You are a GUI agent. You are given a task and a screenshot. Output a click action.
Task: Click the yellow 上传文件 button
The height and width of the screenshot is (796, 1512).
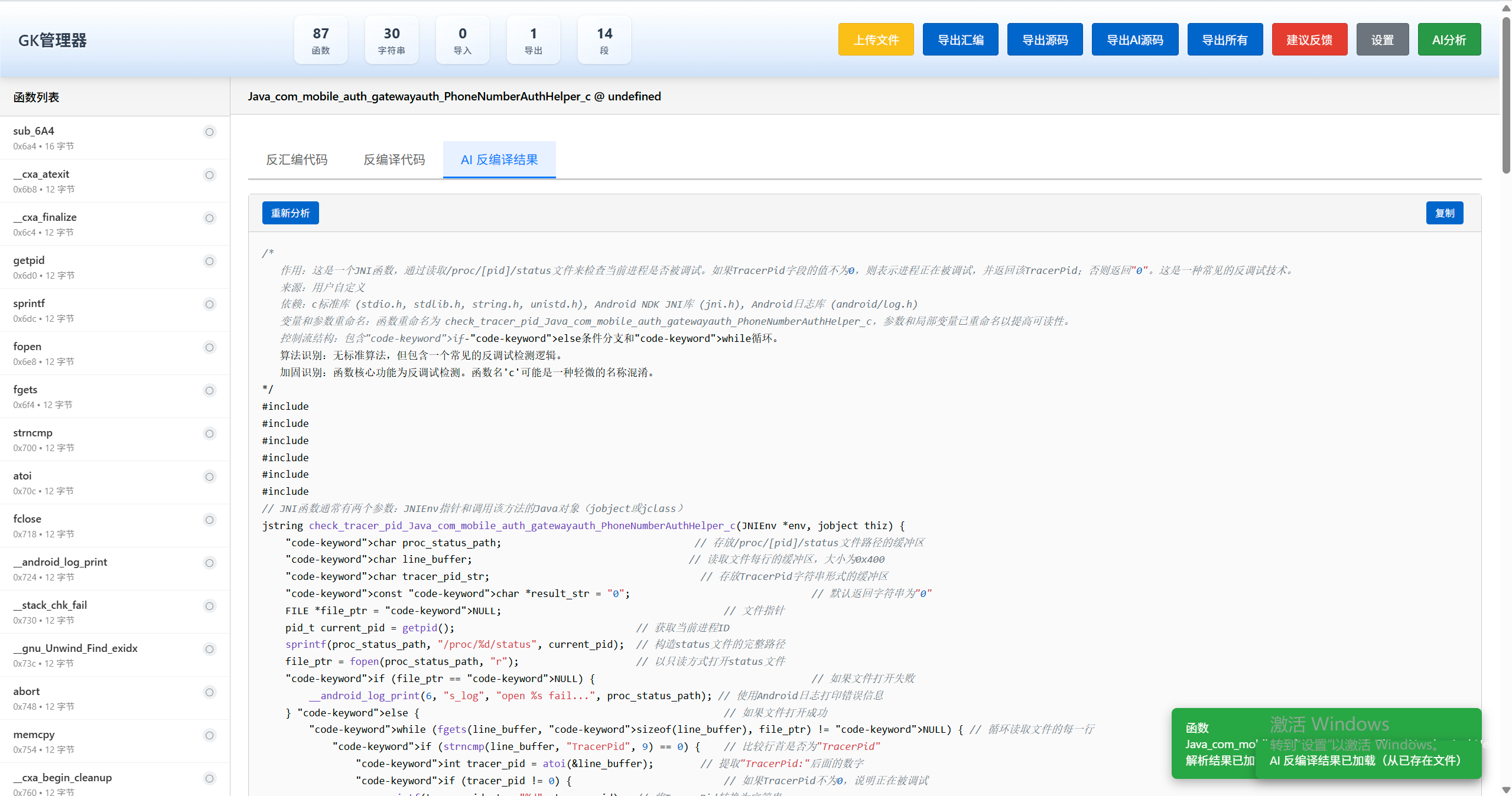click(x=876, y=40)
